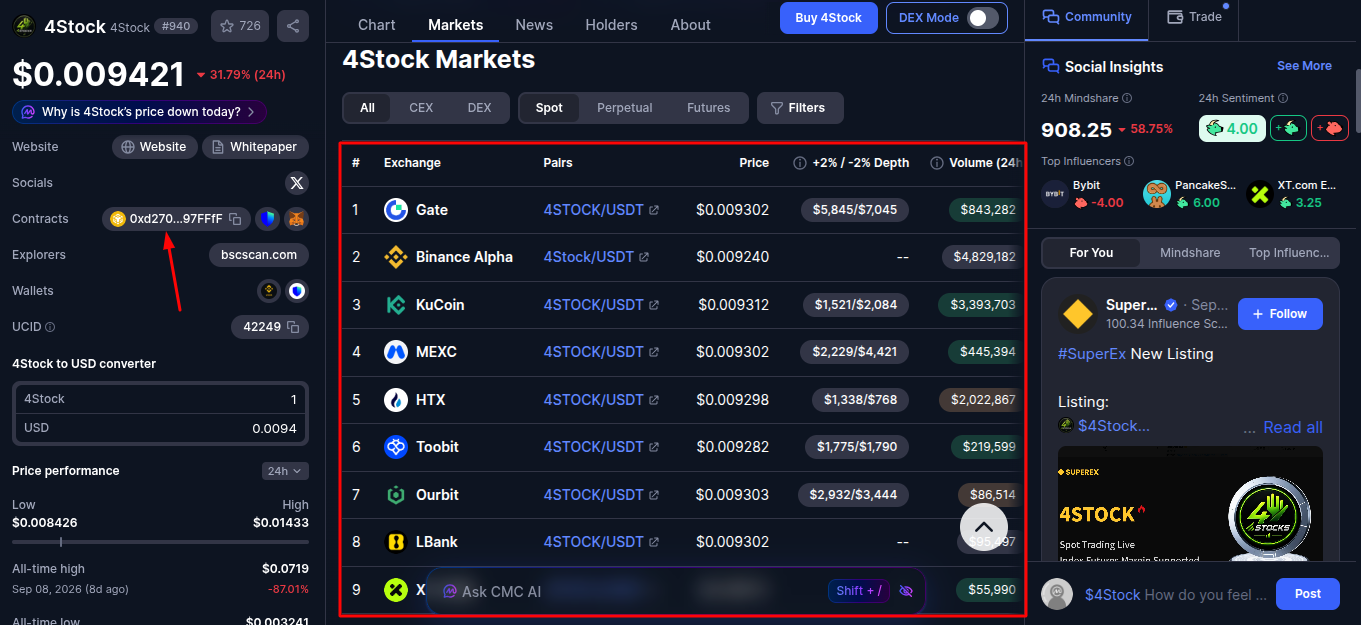Select the DEX exchange type filter
The height and width of the screenshot is (625, 1361).
[480, 108]
